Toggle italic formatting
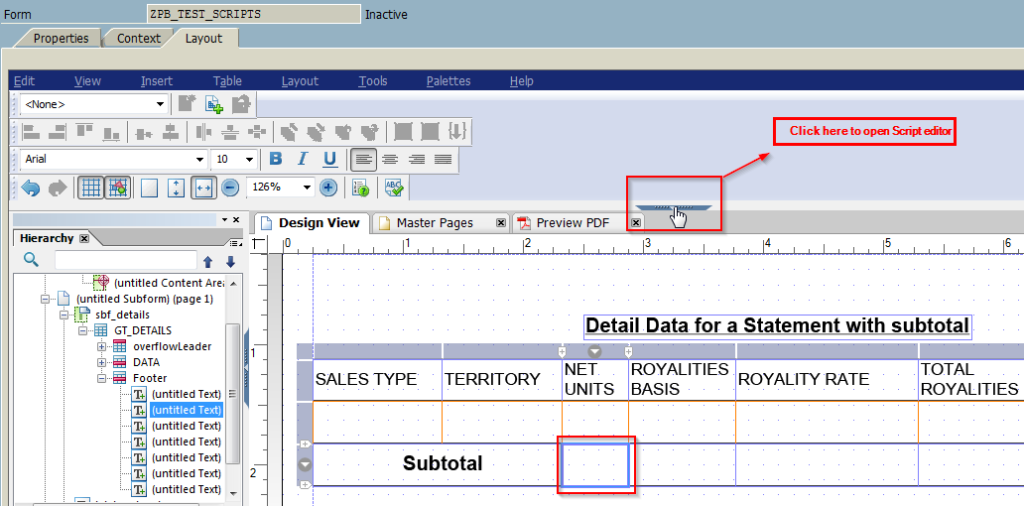The image size is (1024, 506). [x=302, y=159]
